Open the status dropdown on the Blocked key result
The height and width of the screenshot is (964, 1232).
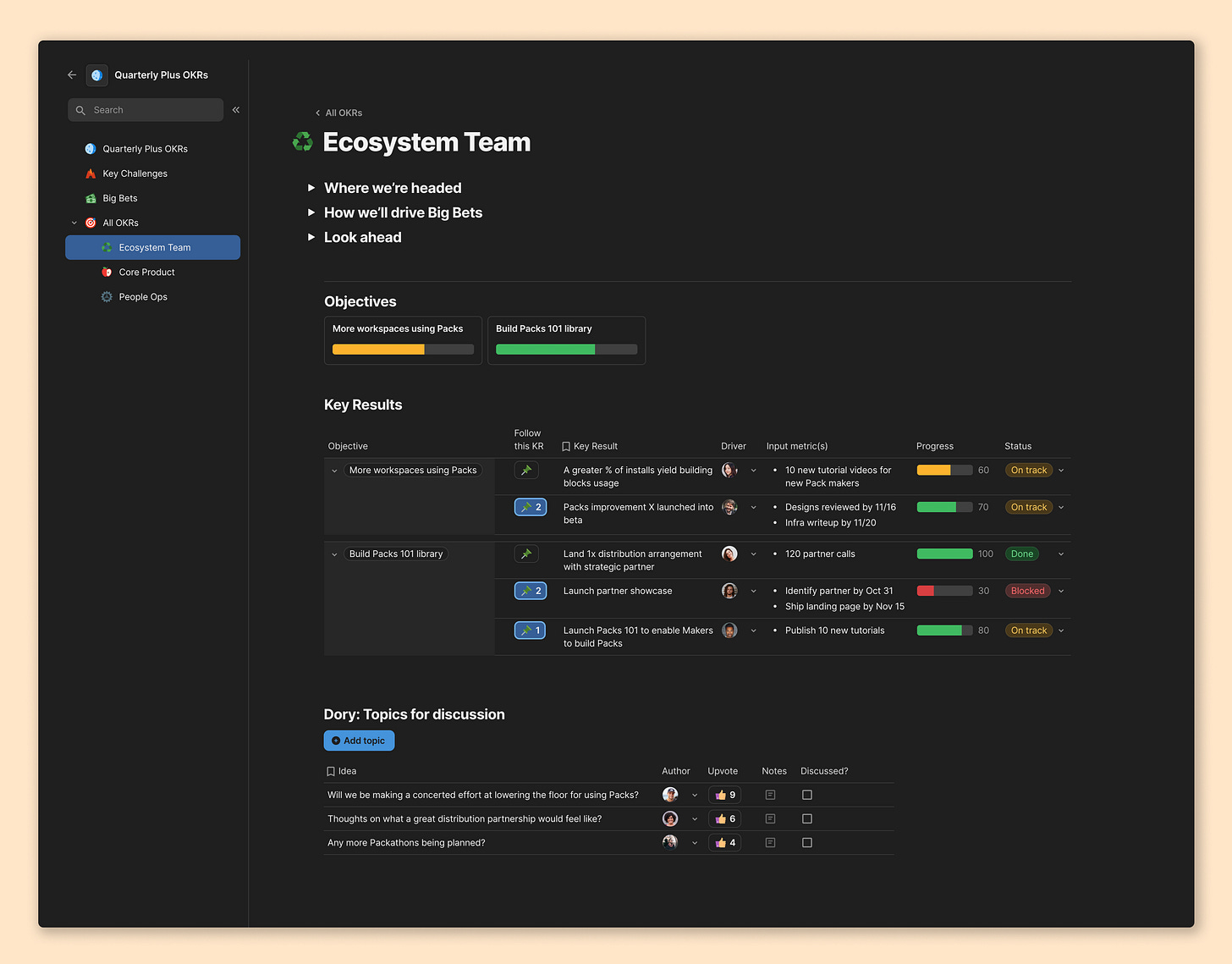point(1061,591)
